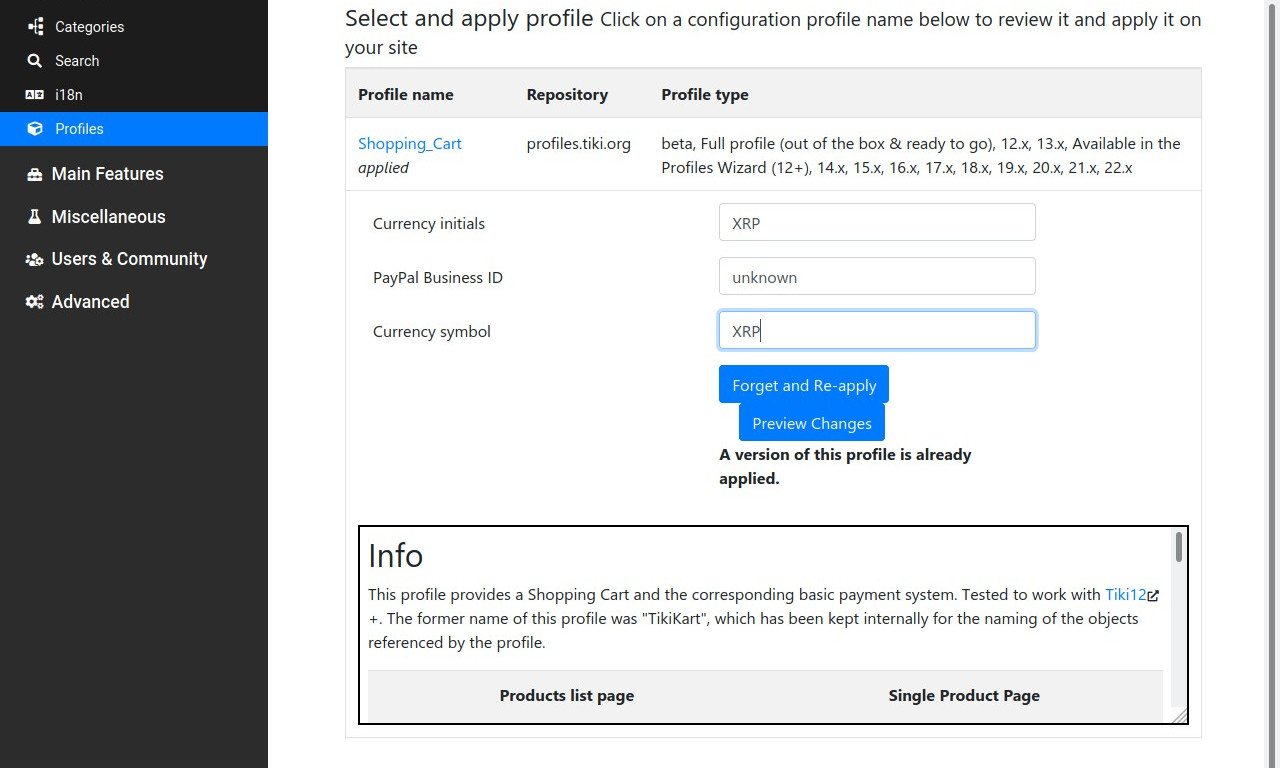Screen dimensions: 1280x768
Task: Click the Users & Community group icon
Action: click(34, 260)
